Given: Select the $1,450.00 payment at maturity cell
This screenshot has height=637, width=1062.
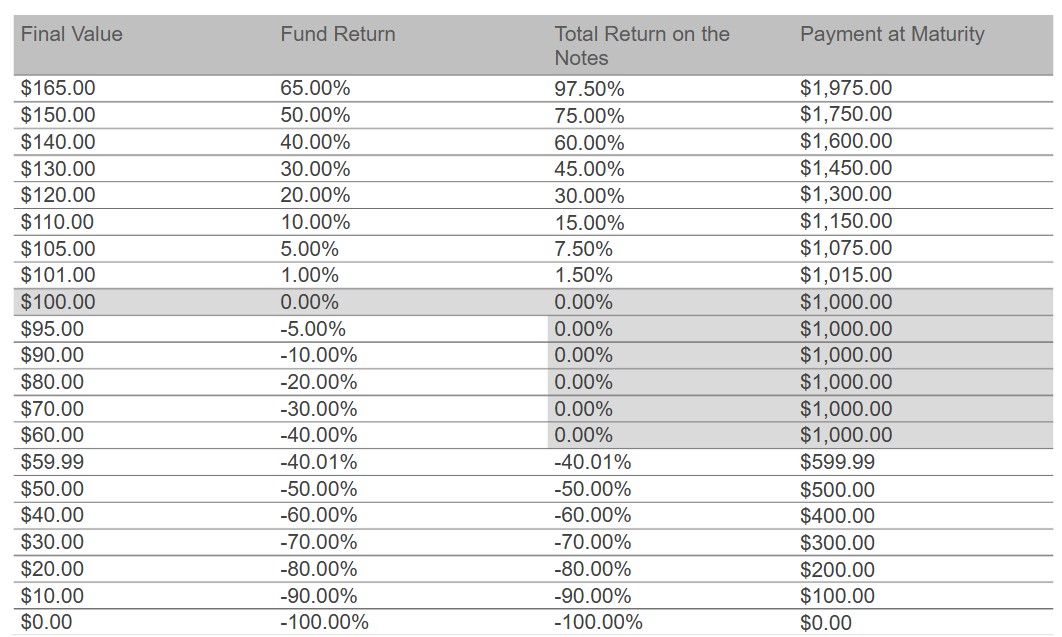Looking at the screenshot, I should click(x=846, y=168).
